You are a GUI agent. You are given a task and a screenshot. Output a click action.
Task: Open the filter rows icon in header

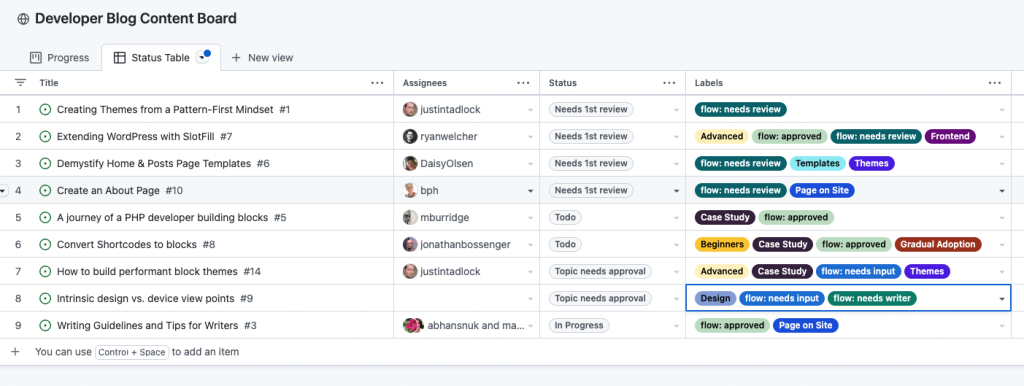(x=21, y=83)
